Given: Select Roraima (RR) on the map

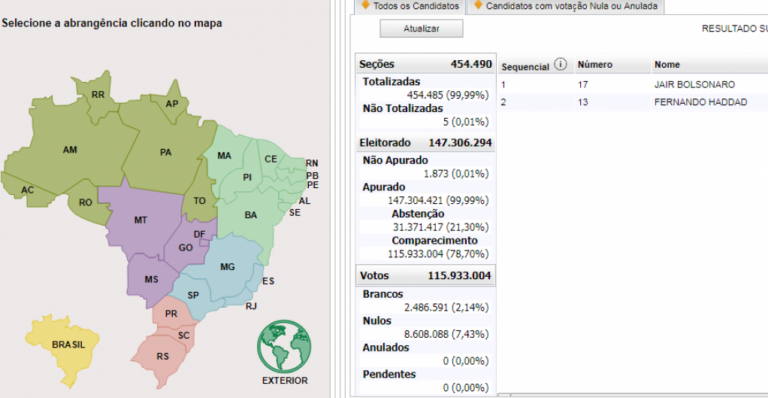Looking at the screenshot, I should point(98,95).
